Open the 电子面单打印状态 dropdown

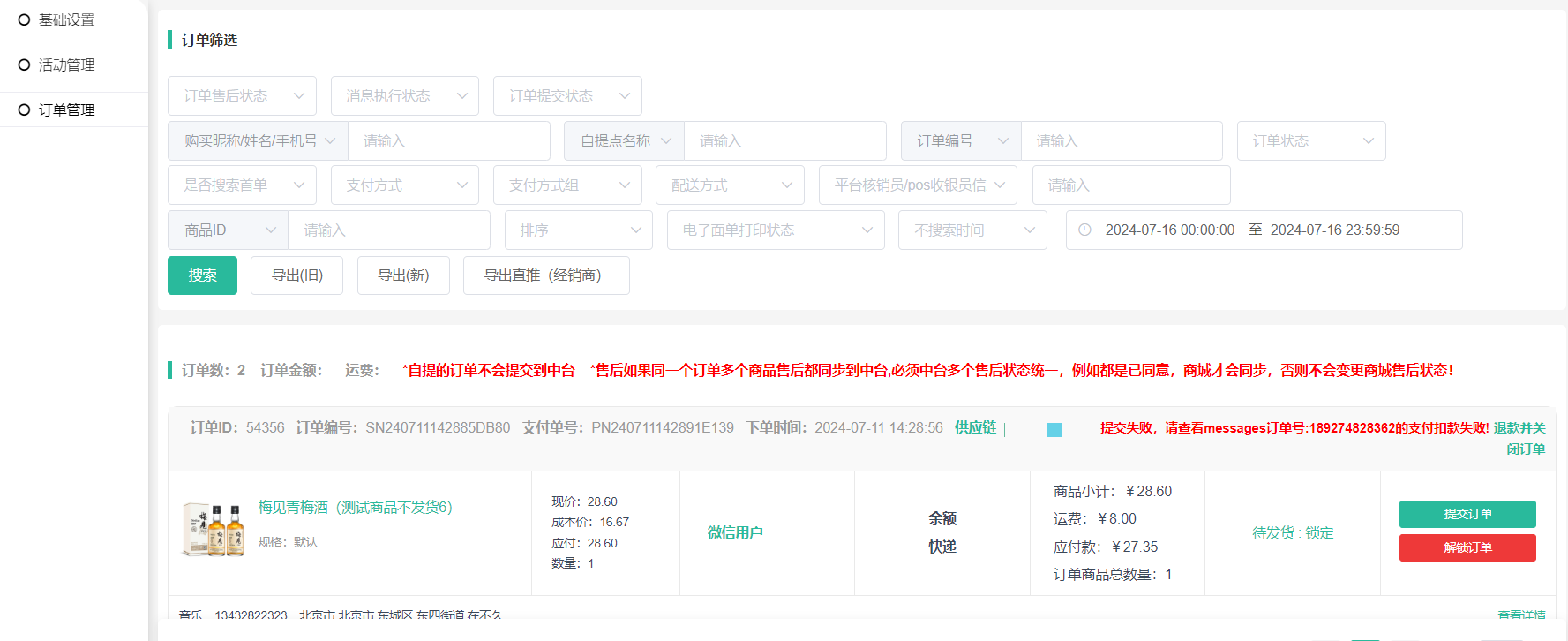tap(775, 230)
